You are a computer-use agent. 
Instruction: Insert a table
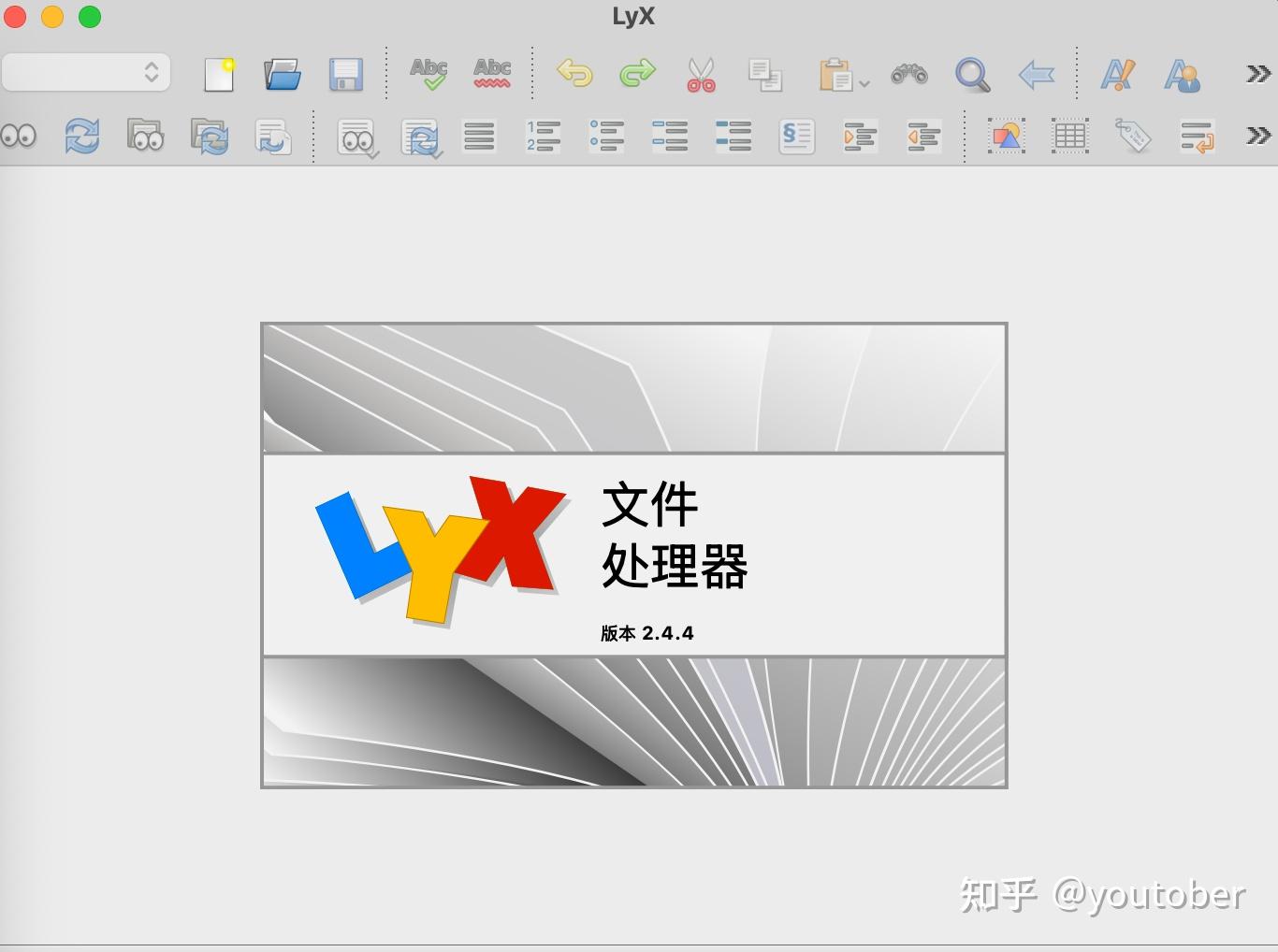click(1069, 137)
